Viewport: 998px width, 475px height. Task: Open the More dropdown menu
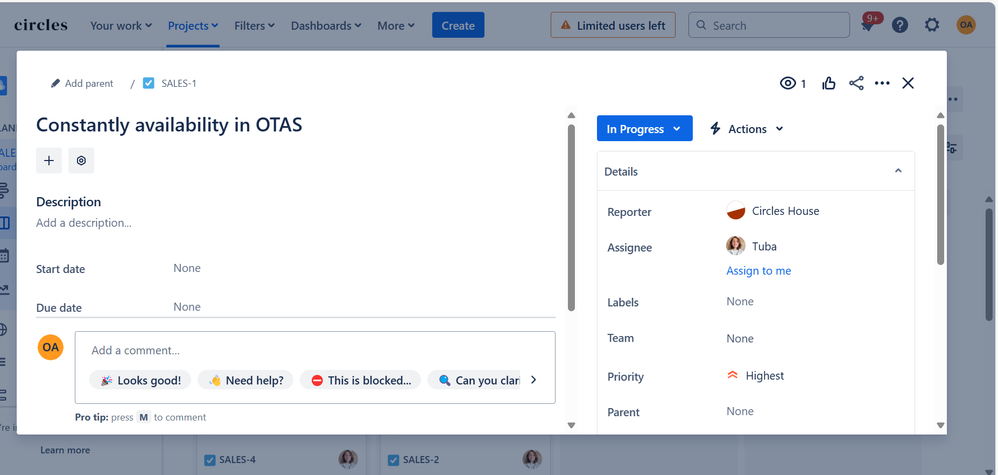[x=396, y=25]
